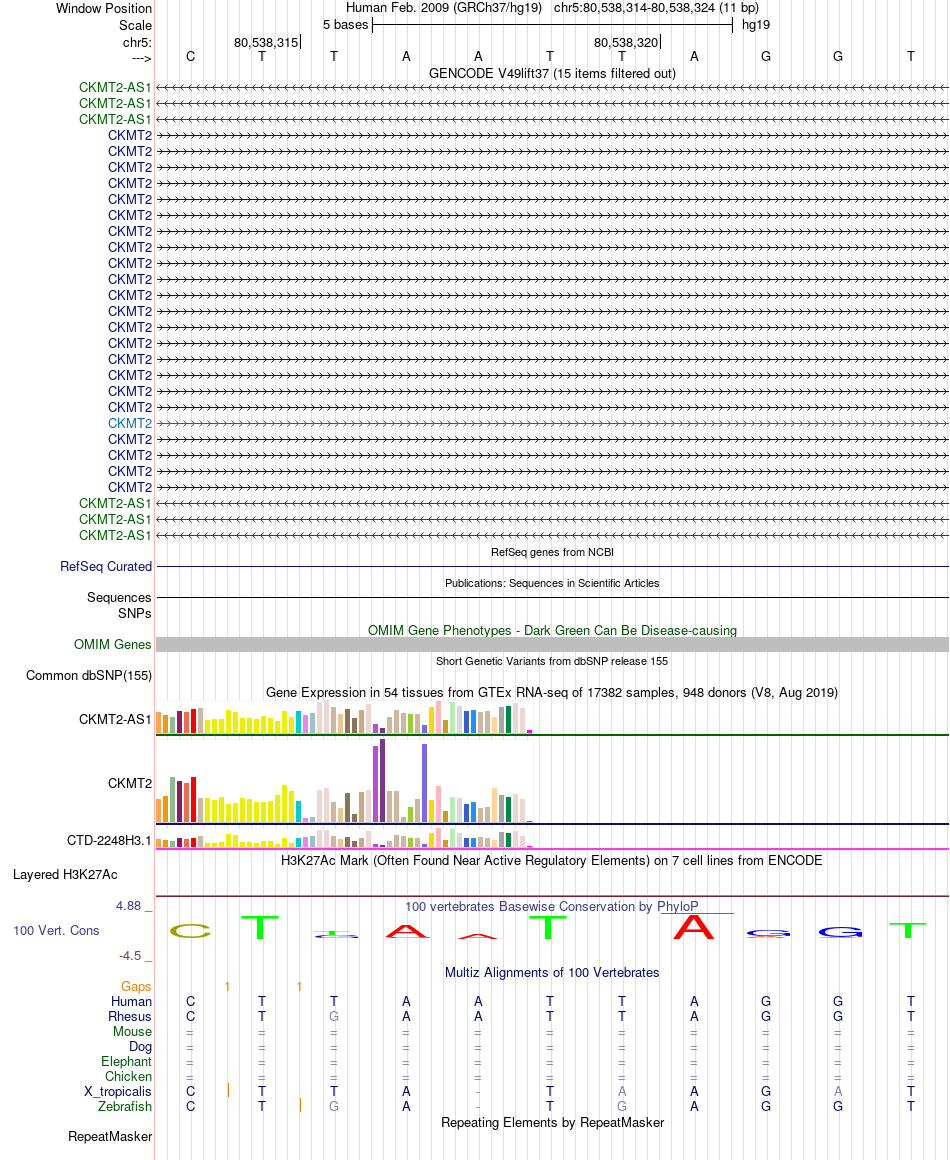Click the CKMT2 GTEx expression label
The height and width of the screenshot is (1160, 950).
129,783
